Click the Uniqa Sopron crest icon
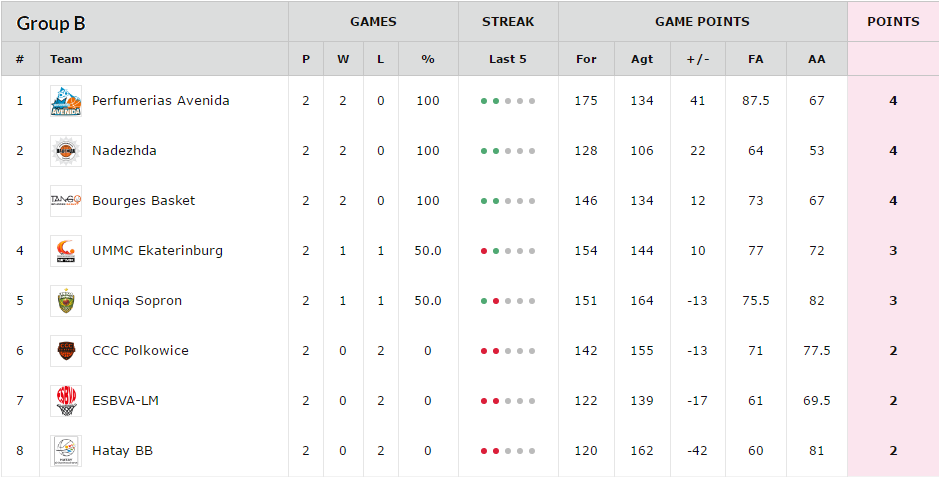This screenshot has height=477, width=939. click(x=66, y=300)
